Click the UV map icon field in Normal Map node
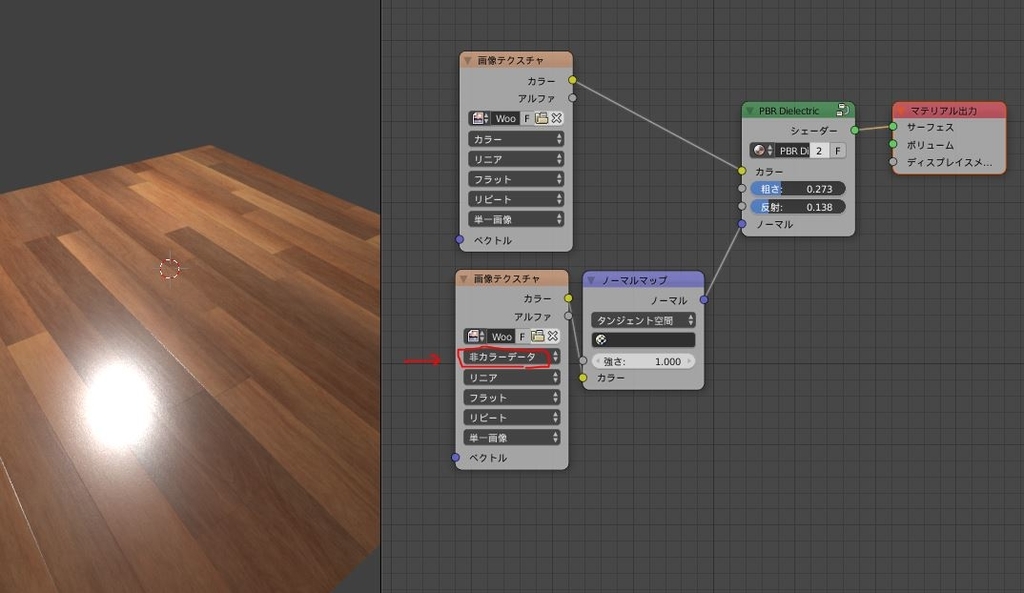 point(643,340)
